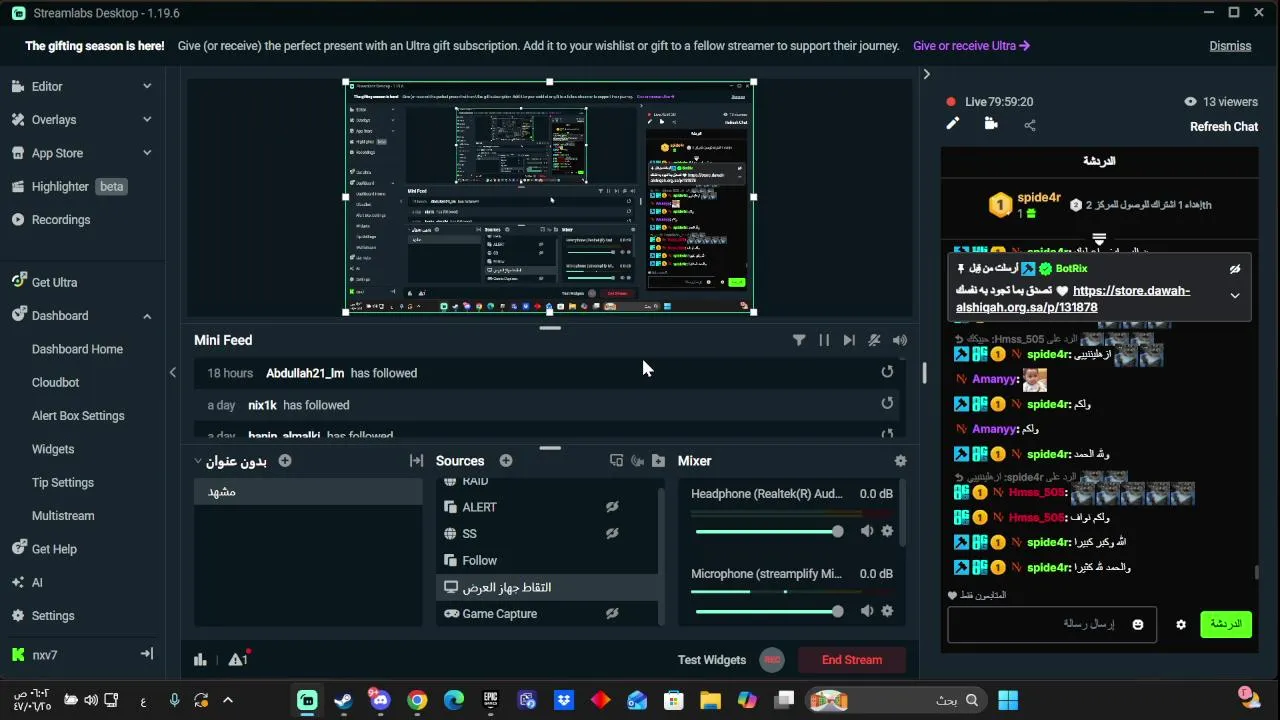Show the hidden ALERT source
Image resolution: width=1280 pixels, height=720 pixels.
pos(612,507)
